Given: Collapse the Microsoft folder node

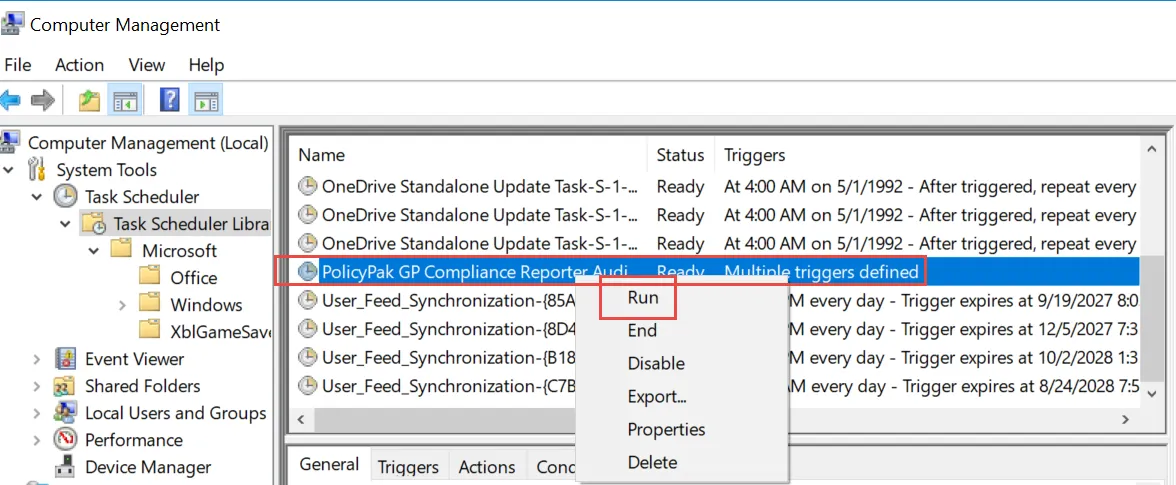Looking at the screenshot, I should (x=94, y=251).
